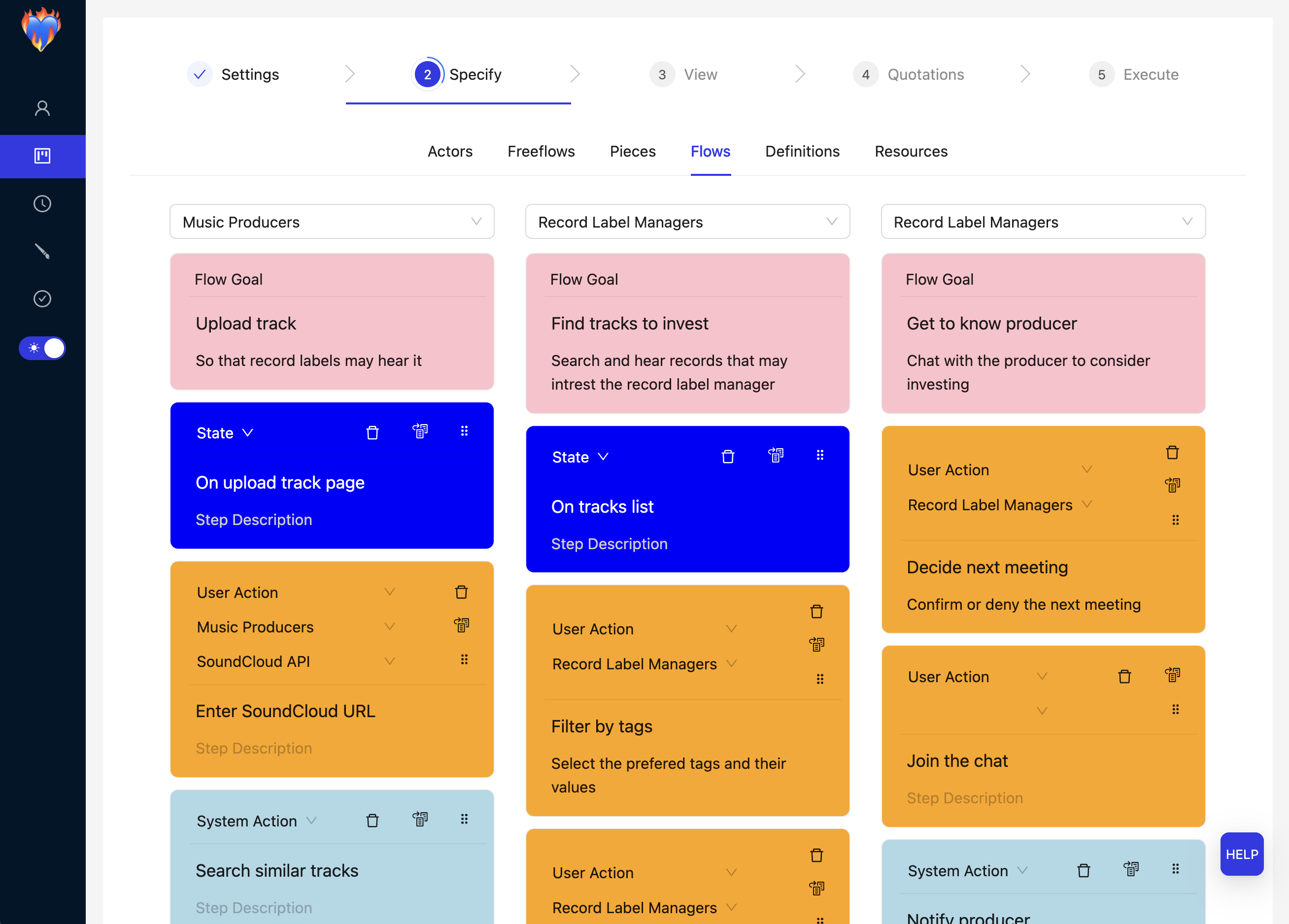Delete the 'Search similar tracks' card
Viewport: 1289px width, 924px height.
click(373, 820)
